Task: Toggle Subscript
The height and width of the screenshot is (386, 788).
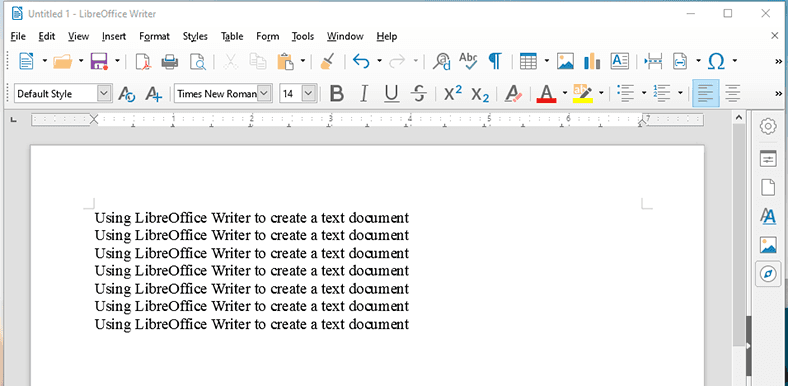Action: coord(480,94)
